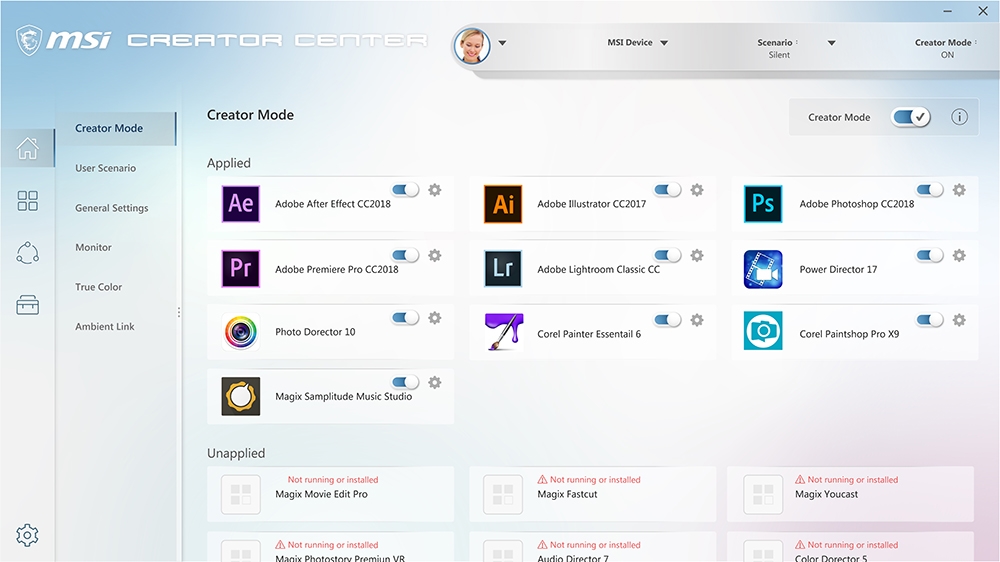
Task: Expand the Scenario dropdown arrow
Action: point(831,43)
